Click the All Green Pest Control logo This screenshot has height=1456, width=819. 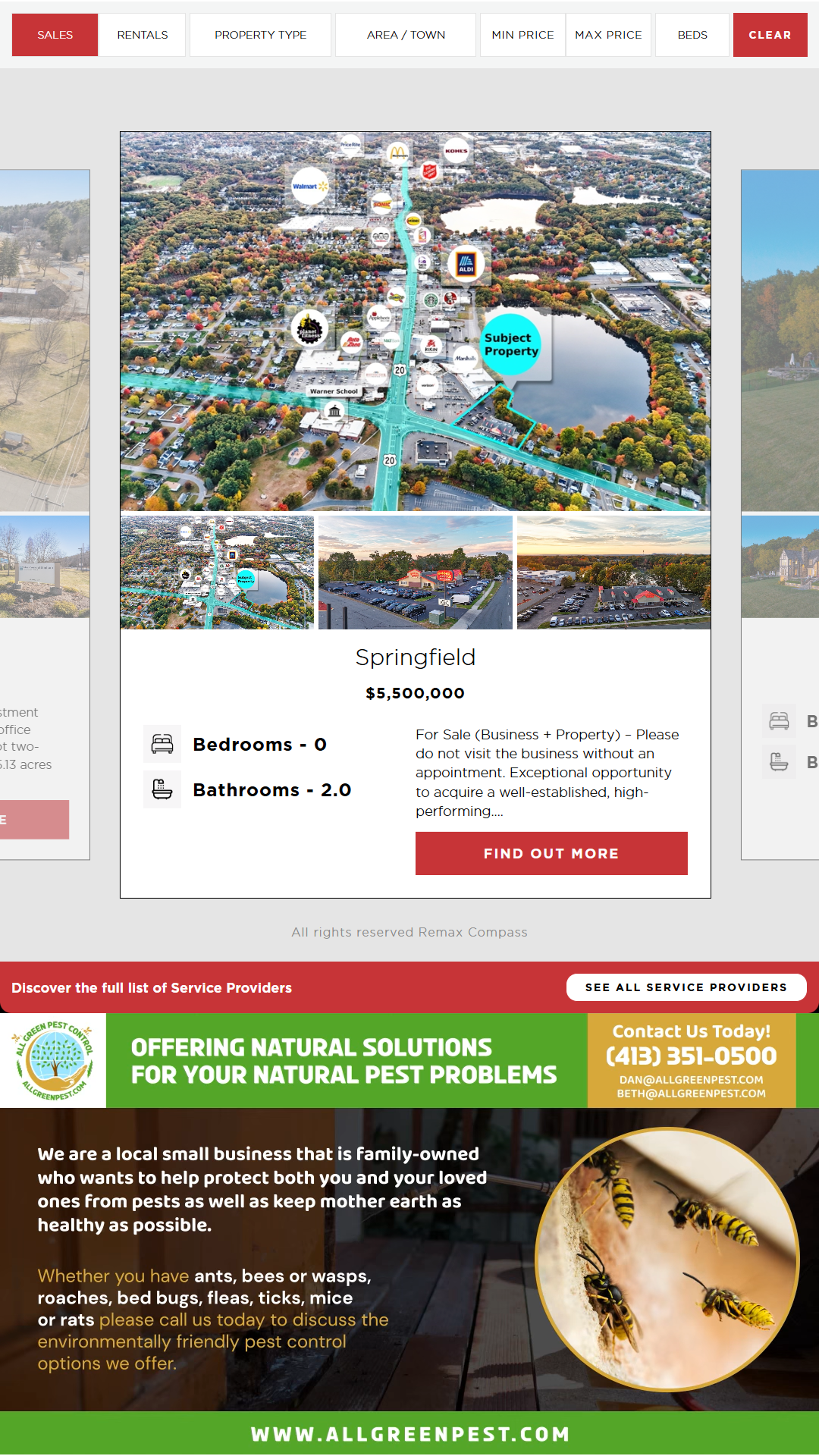54,1060
